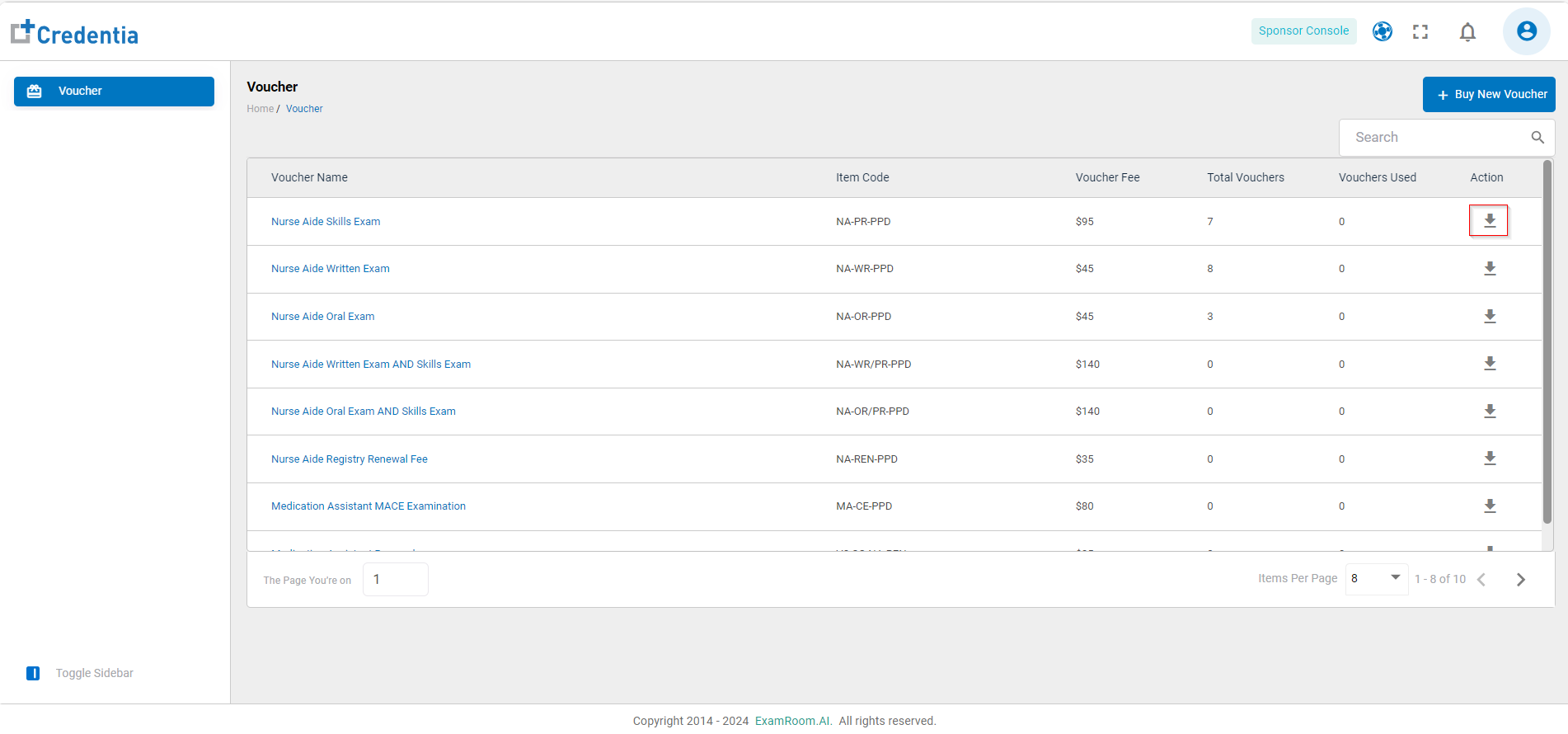Click the Total Vouchers column header
The image size is (1568, 734).
1246,177
